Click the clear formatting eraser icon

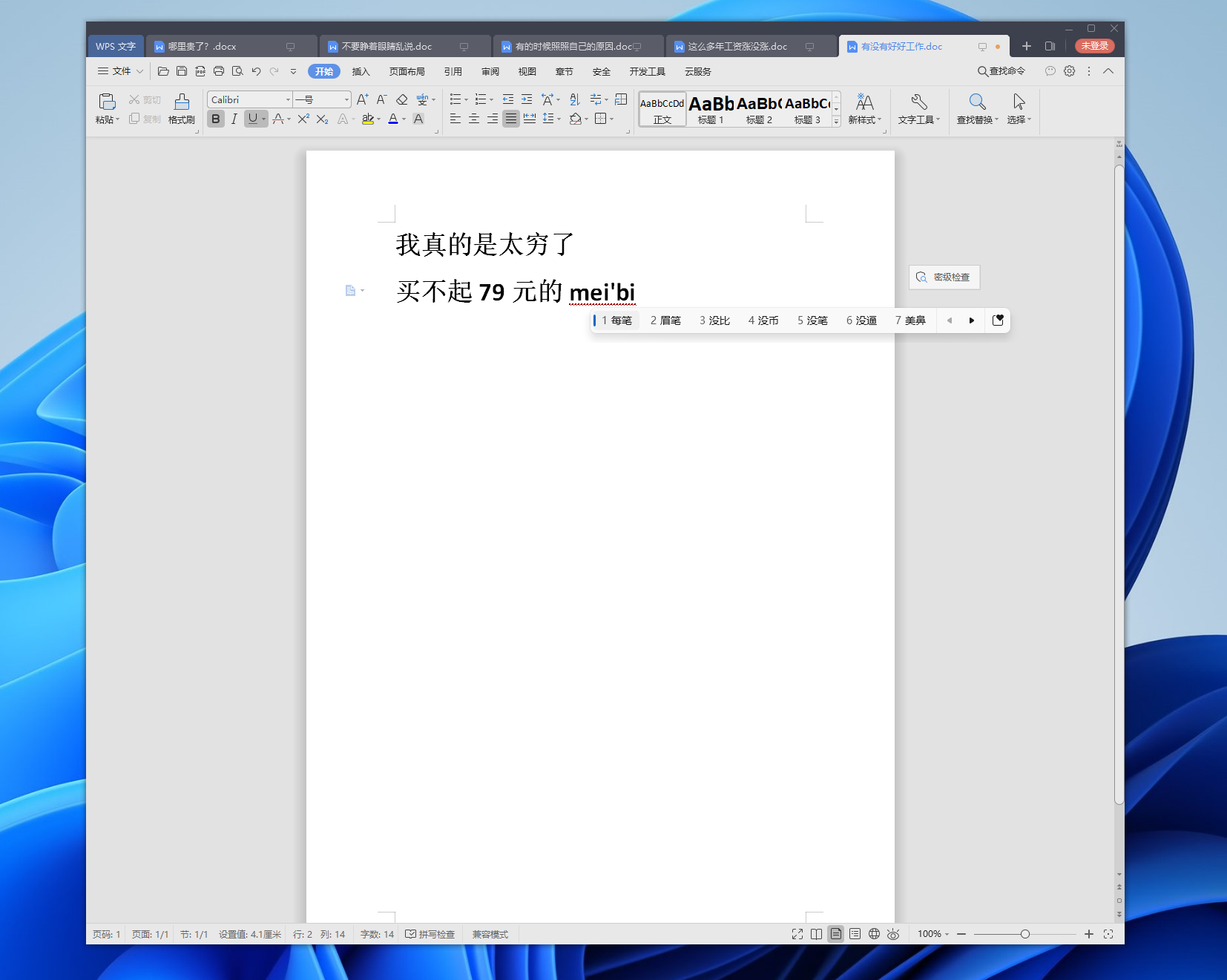pyautogui.click(x=401, y=99)
